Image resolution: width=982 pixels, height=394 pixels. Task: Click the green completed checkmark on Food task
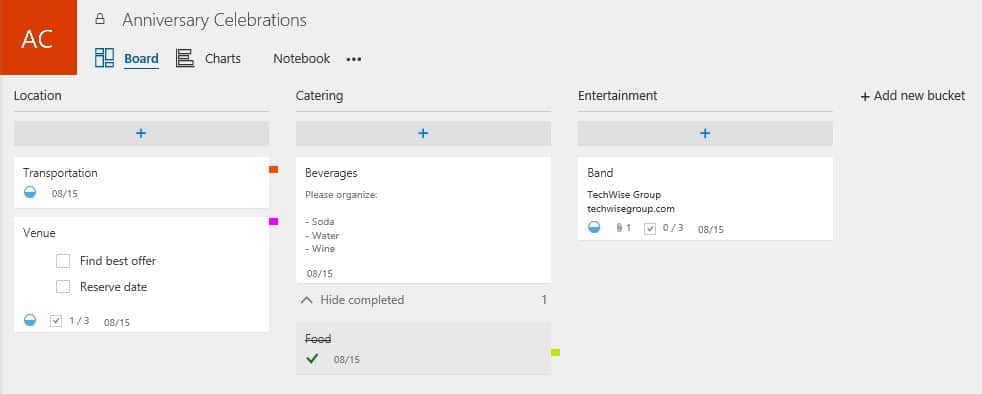pos(312,358)
